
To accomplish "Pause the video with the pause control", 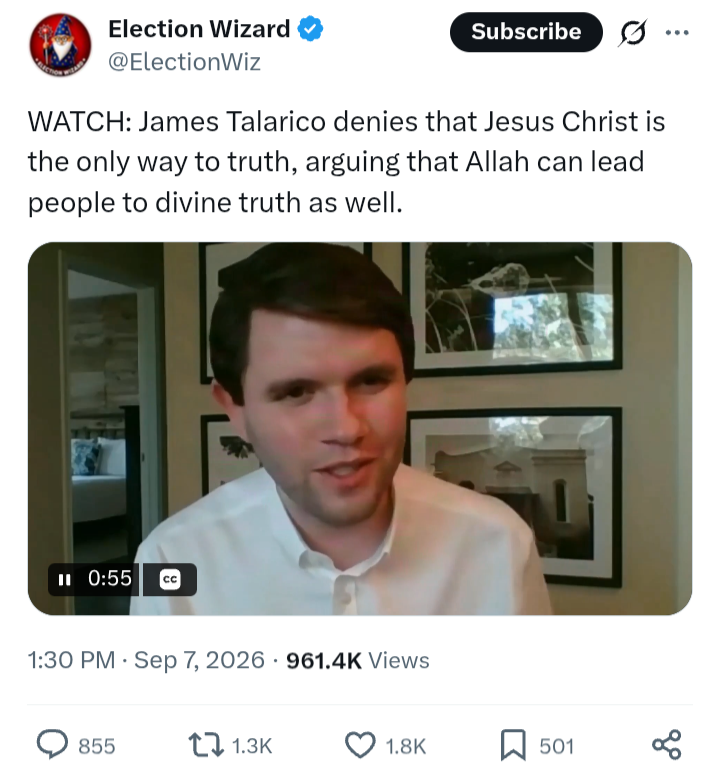I will 64,579.
